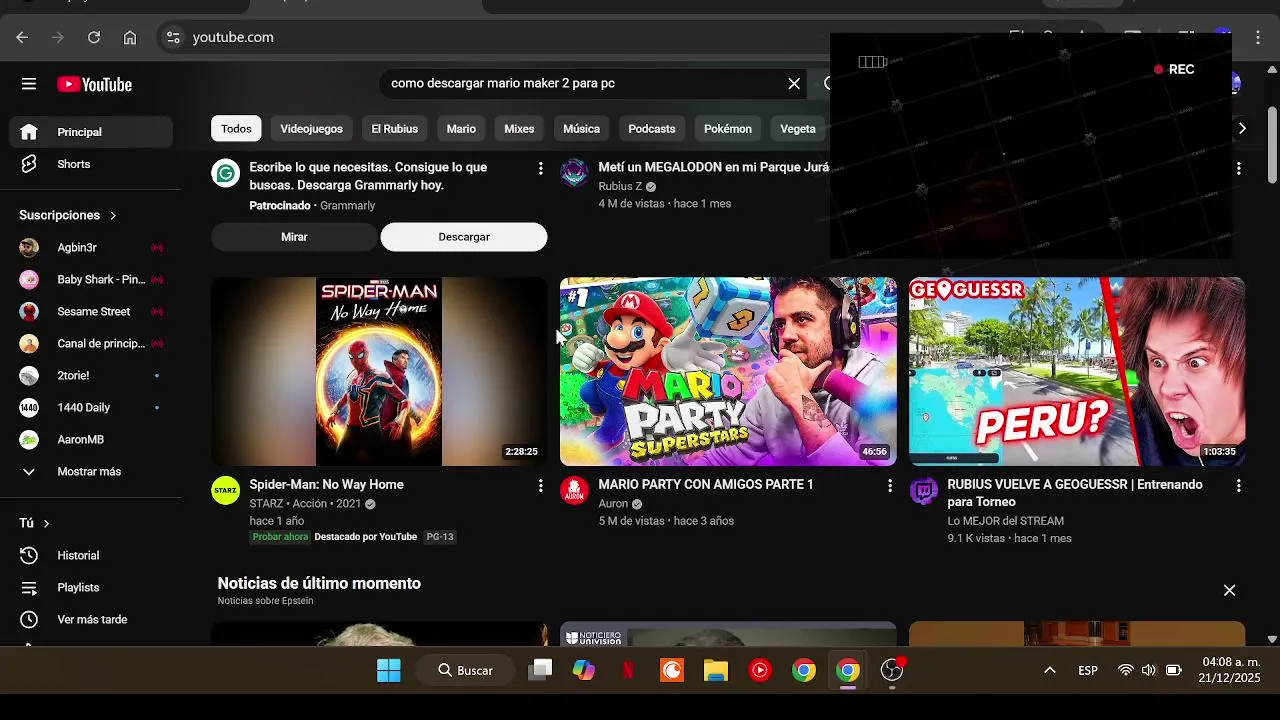The height and width of the screenshot is (720, 1280).
Task: Open options menu for Mario Party video
Action: (x=889, y=485)
